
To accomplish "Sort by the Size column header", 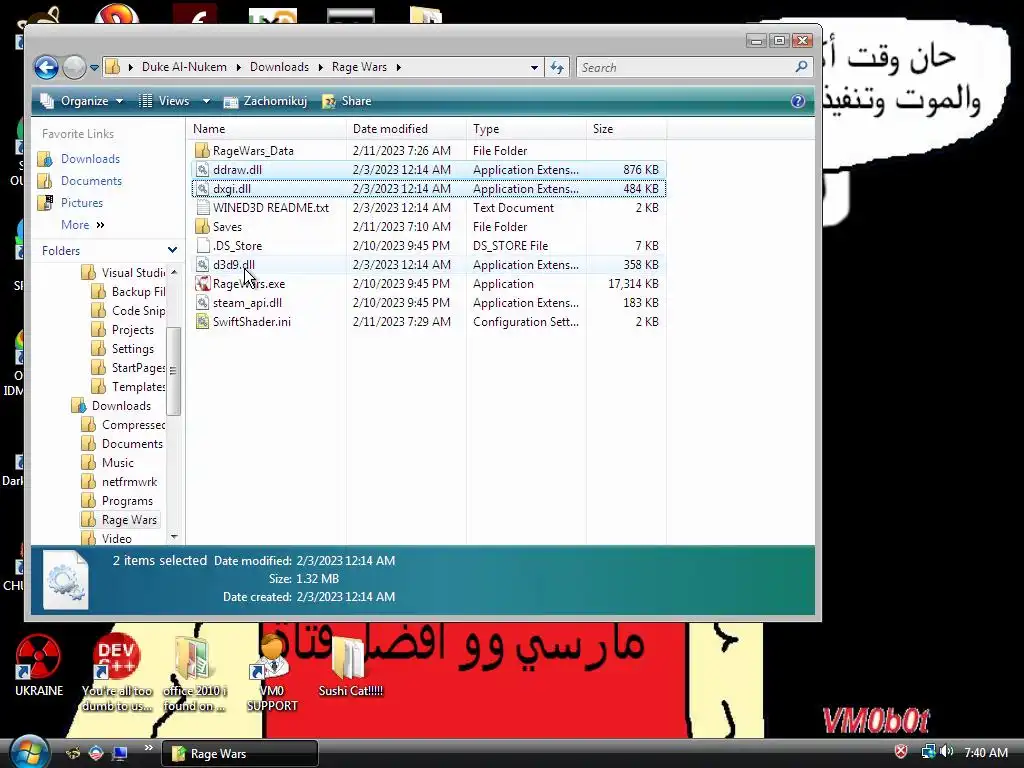I will click(x=626, y=129).
